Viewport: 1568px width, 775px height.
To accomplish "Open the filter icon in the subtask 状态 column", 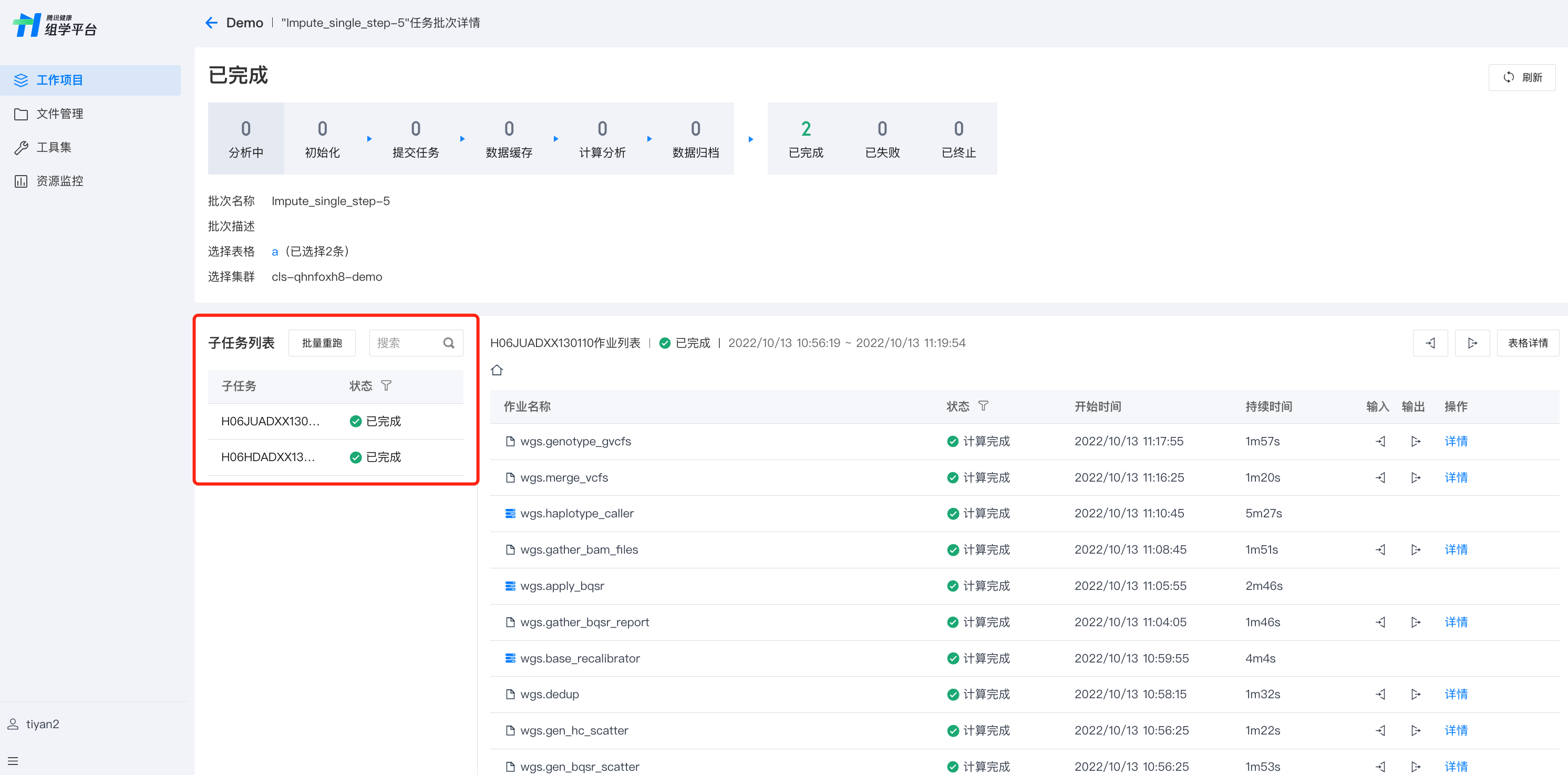I will (386, 386).
